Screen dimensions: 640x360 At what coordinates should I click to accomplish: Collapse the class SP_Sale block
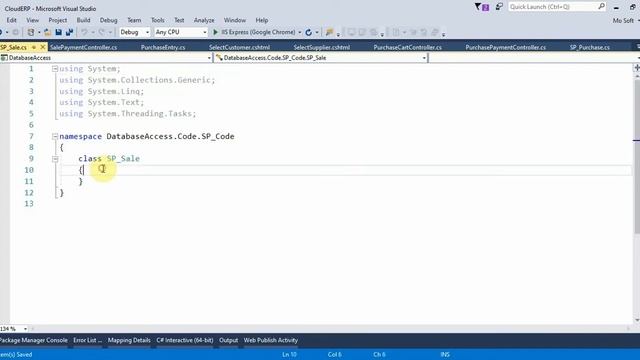click(55, 159)
